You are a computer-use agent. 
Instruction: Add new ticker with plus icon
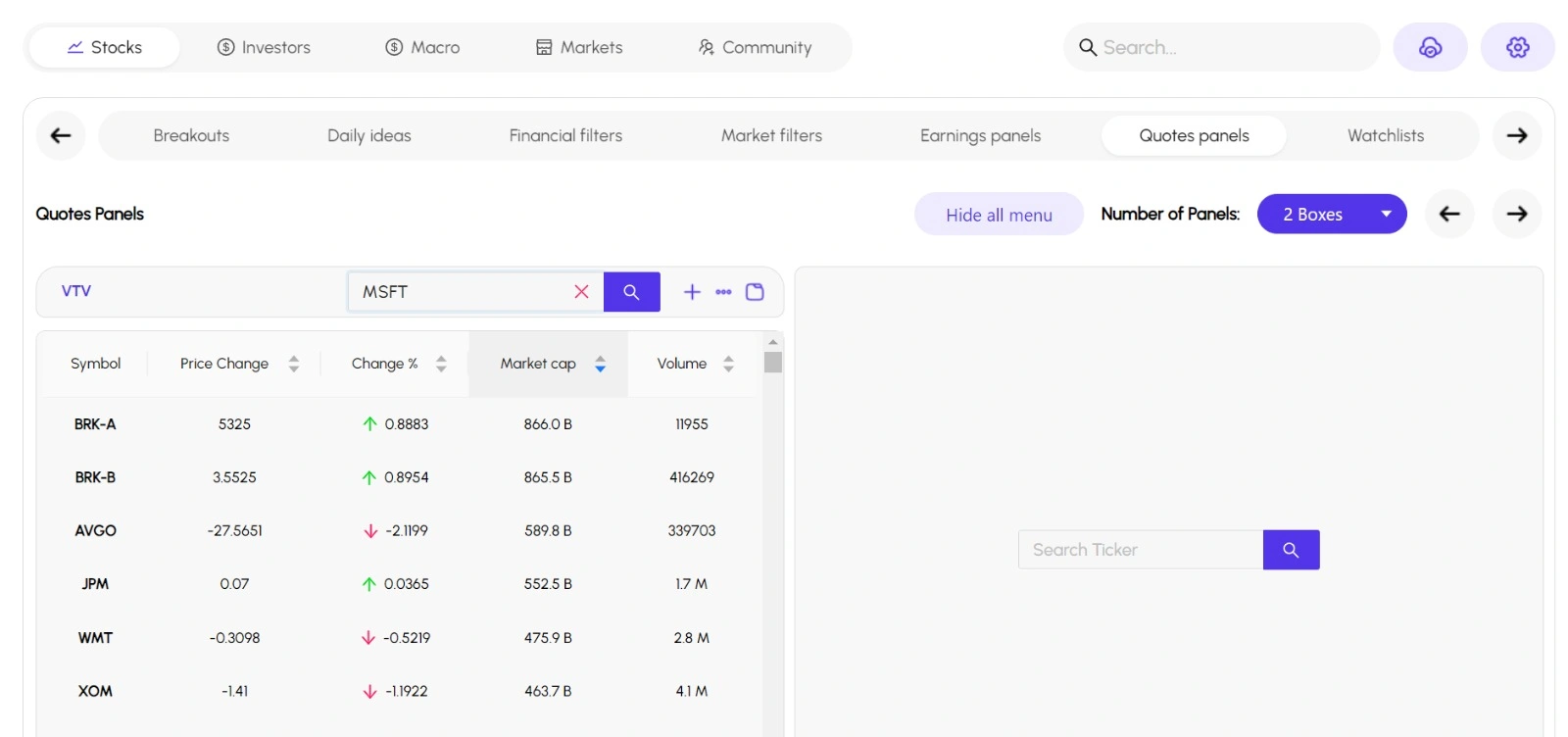point(692,292)
